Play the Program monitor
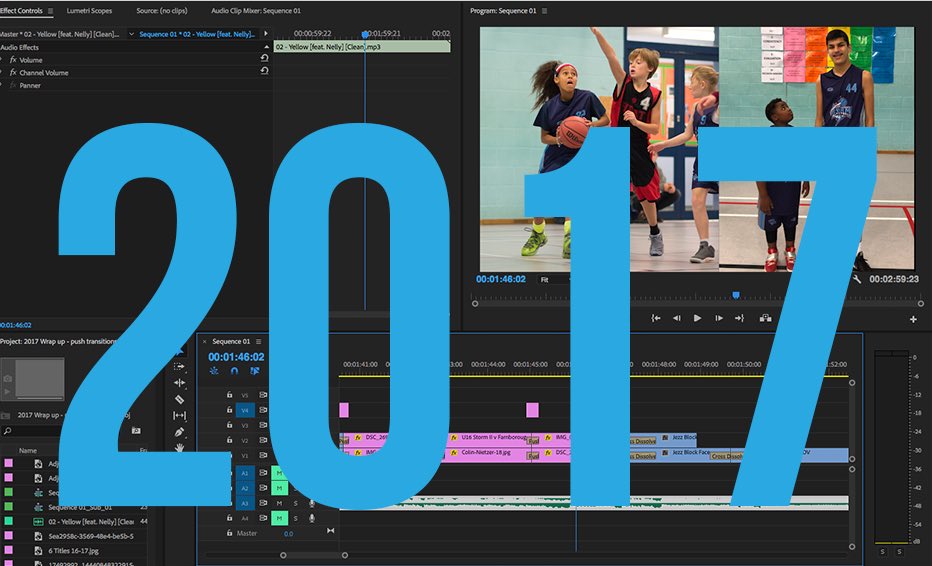The image size is (932, 566). [697, 319]
